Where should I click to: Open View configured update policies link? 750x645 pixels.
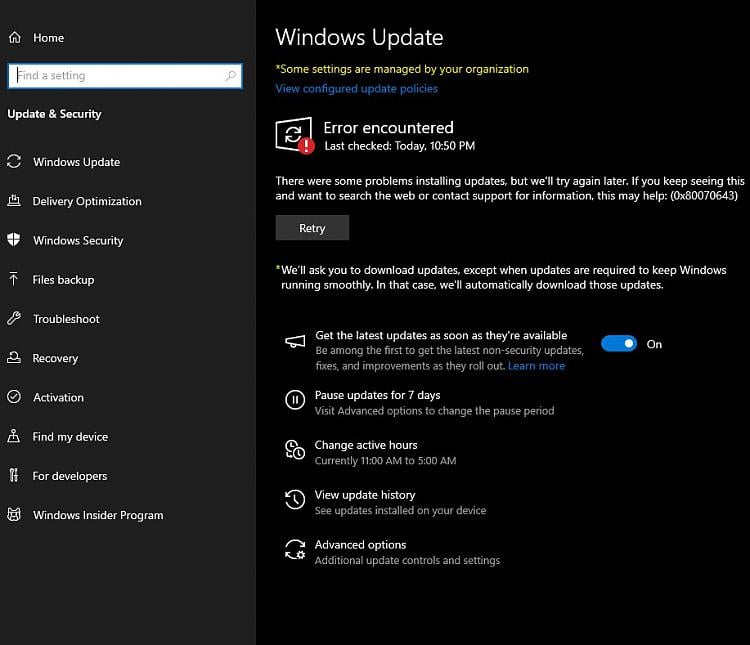356,89
